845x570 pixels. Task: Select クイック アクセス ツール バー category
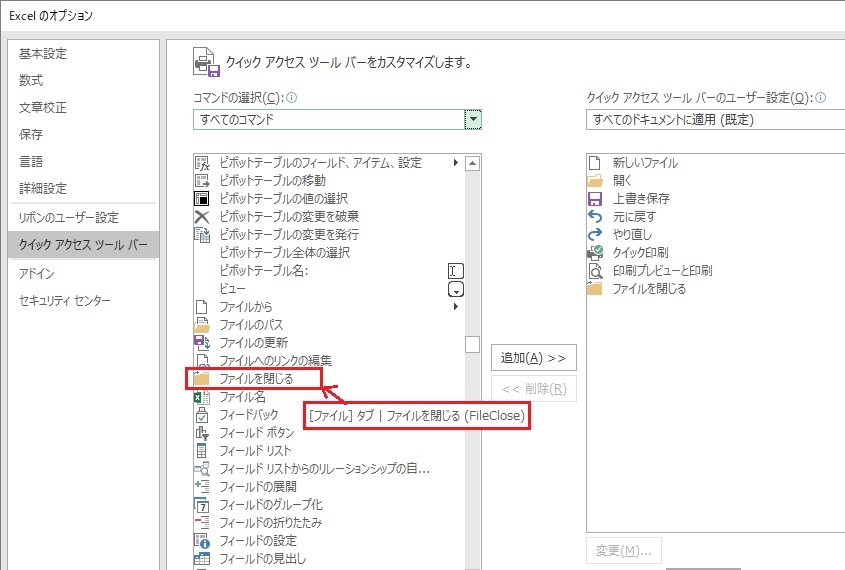[84, 245]
